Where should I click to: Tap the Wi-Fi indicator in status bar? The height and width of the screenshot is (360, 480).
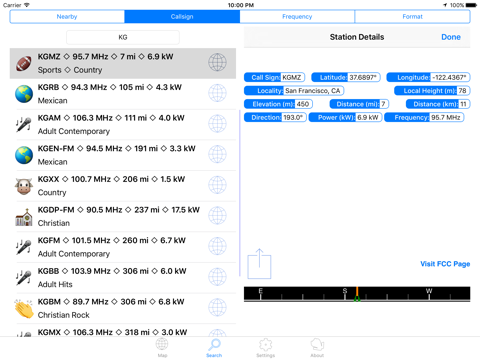click(x=27, y=5)
